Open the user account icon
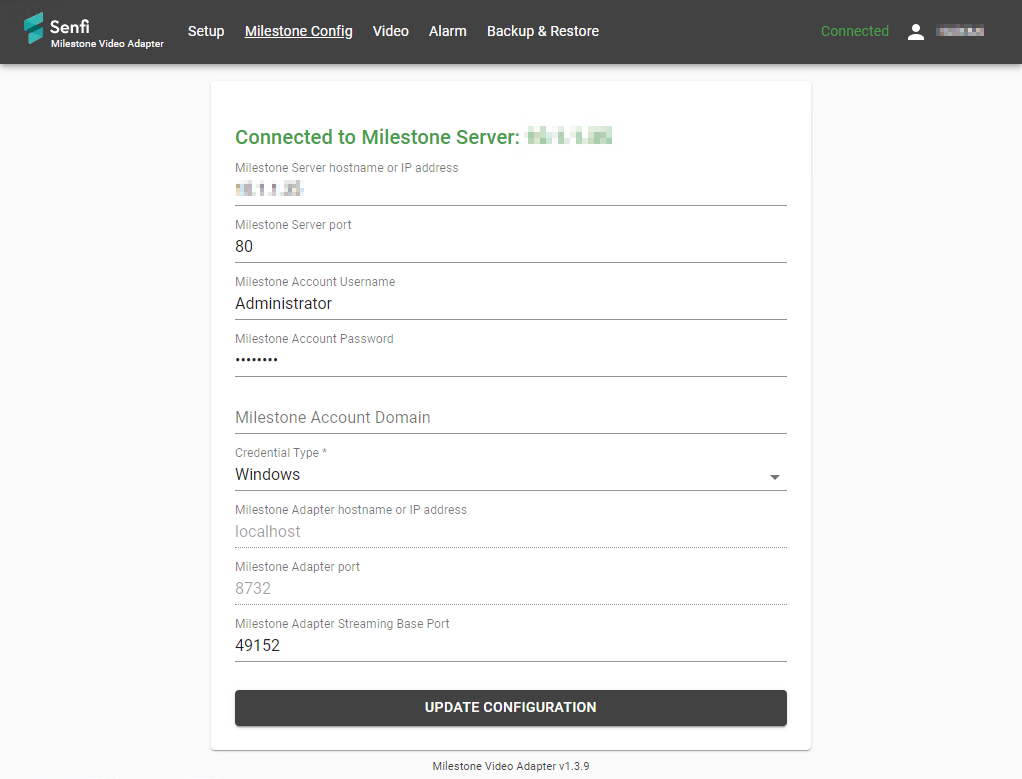 click(x=916, y=31)
